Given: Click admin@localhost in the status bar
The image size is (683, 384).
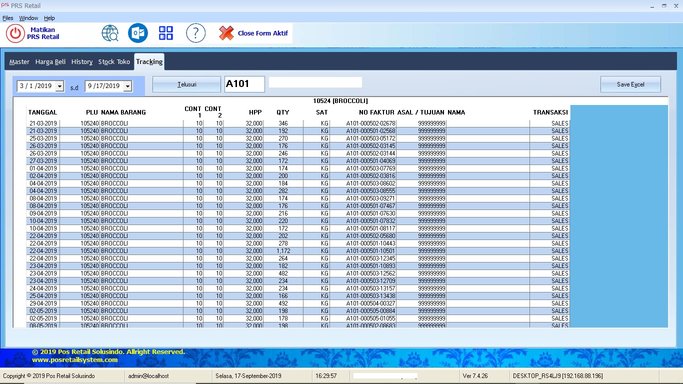Looking at the screenshot, I should pos(148,376).
